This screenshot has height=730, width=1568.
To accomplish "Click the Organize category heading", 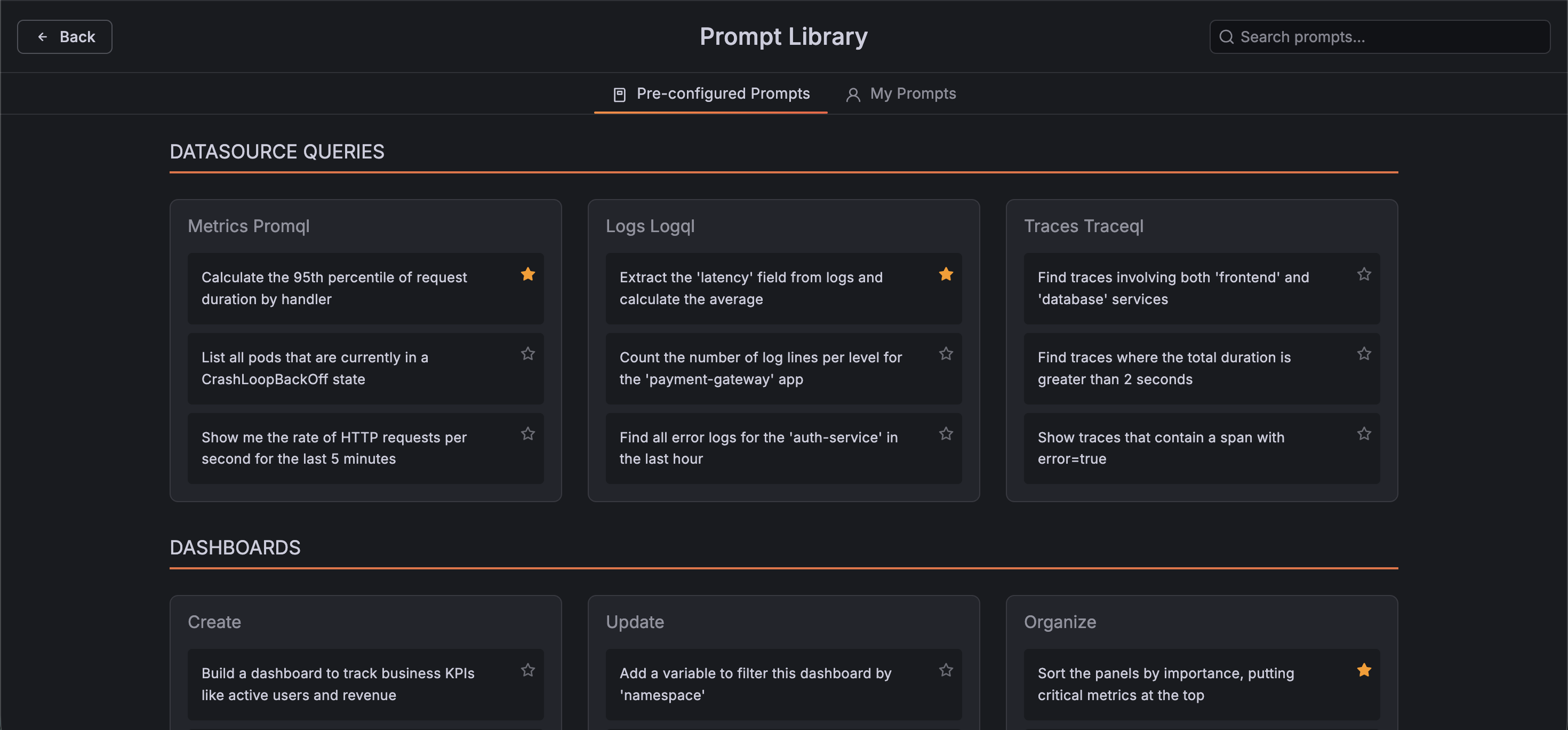I will [x=1060, y=622].
